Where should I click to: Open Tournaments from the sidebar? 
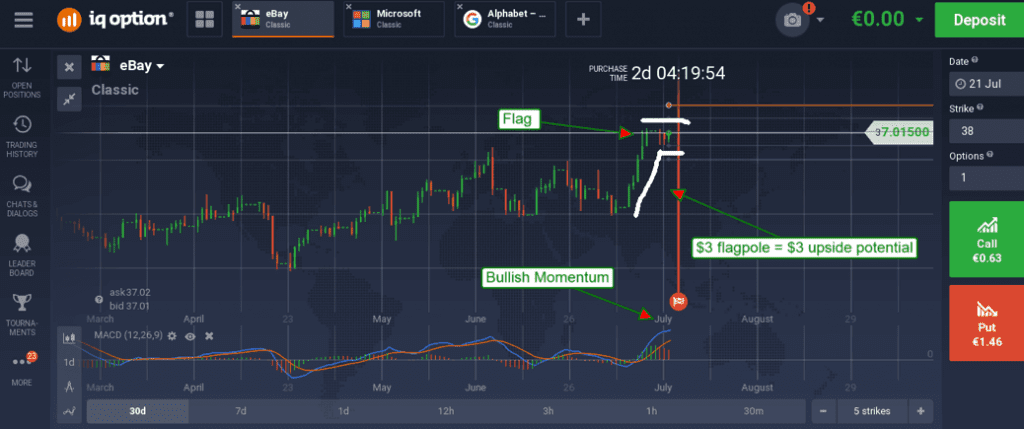[22, 315]
